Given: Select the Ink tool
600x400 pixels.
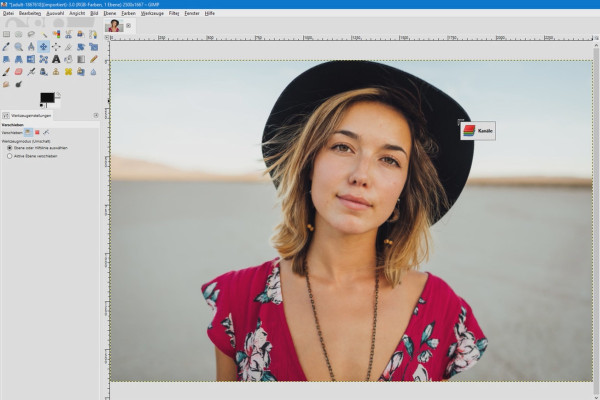Looking at the screenshot, I should (x=44, y=72).
